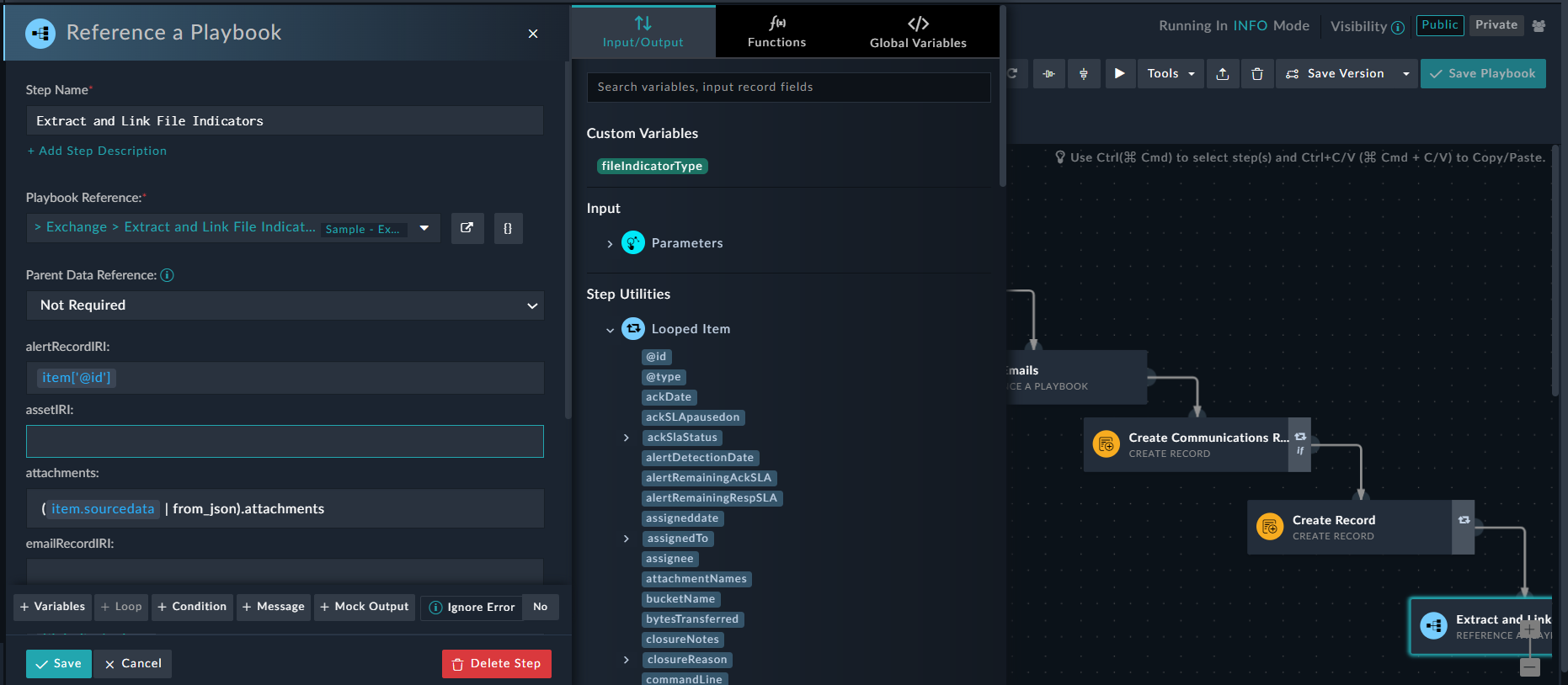Image resolution: width=1568 pixels, height=685 pixels.
Task: Click the vertical align steps icon
Action: click(1084, 74)
